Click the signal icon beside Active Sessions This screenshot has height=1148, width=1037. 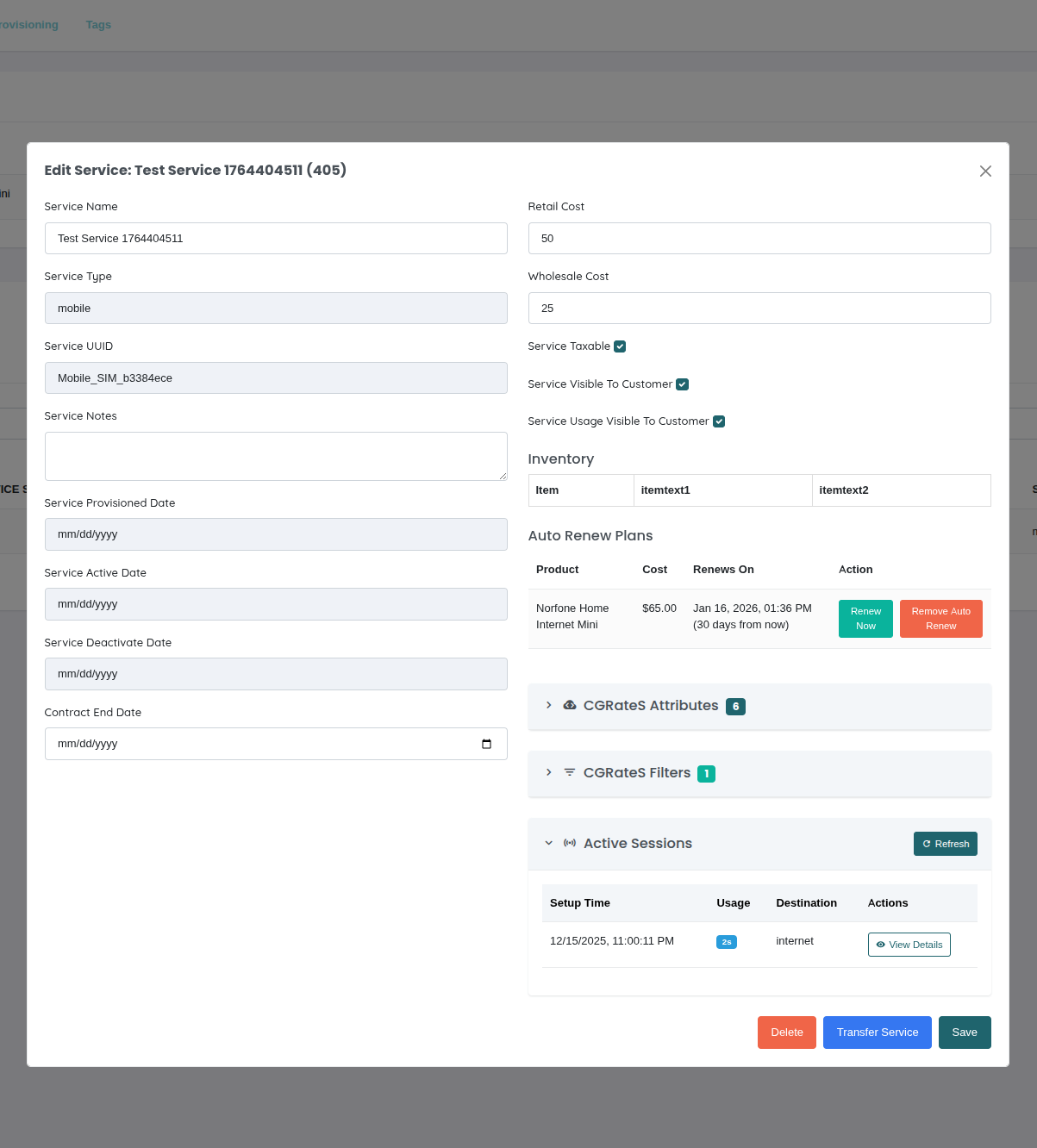coord(570,843)
